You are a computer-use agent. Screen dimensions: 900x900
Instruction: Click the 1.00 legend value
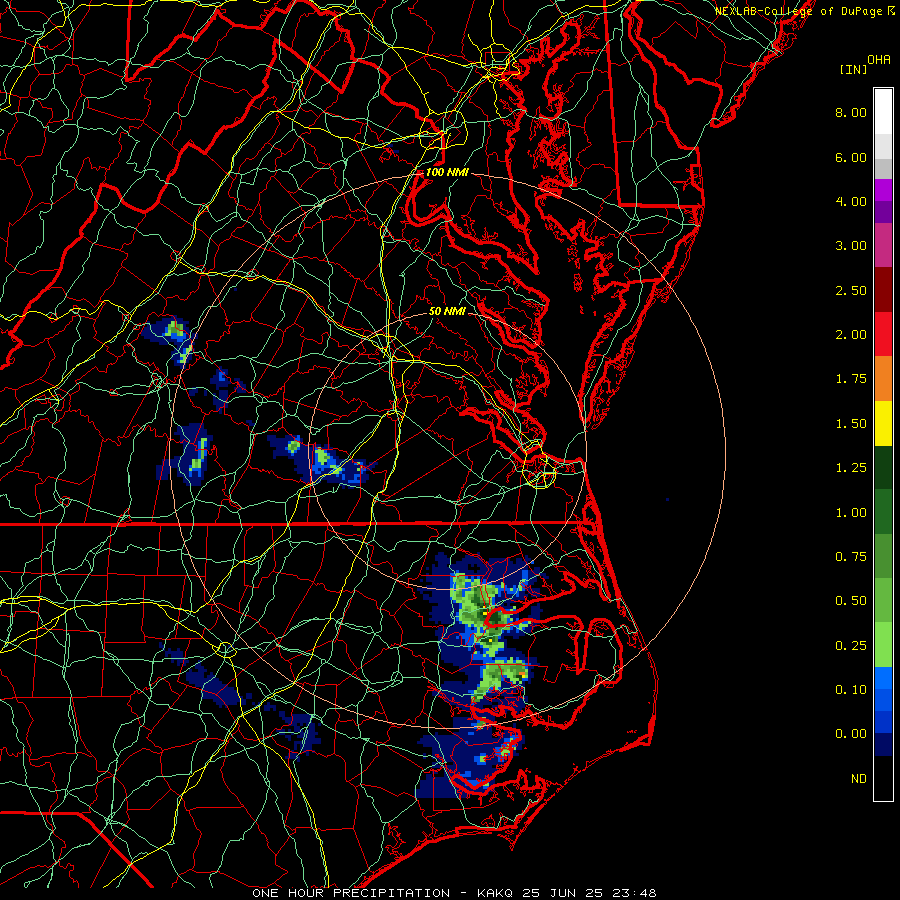[x=851, y=513]
